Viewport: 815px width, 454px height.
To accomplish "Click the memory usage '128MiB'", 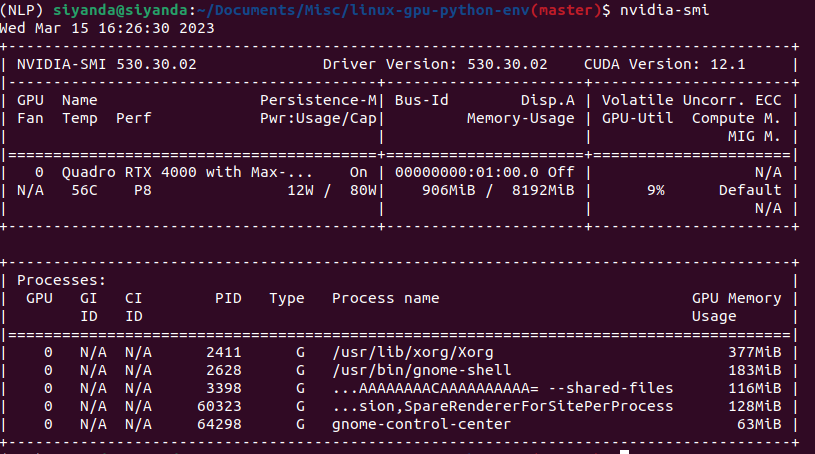I will click(x=755, y=406).
